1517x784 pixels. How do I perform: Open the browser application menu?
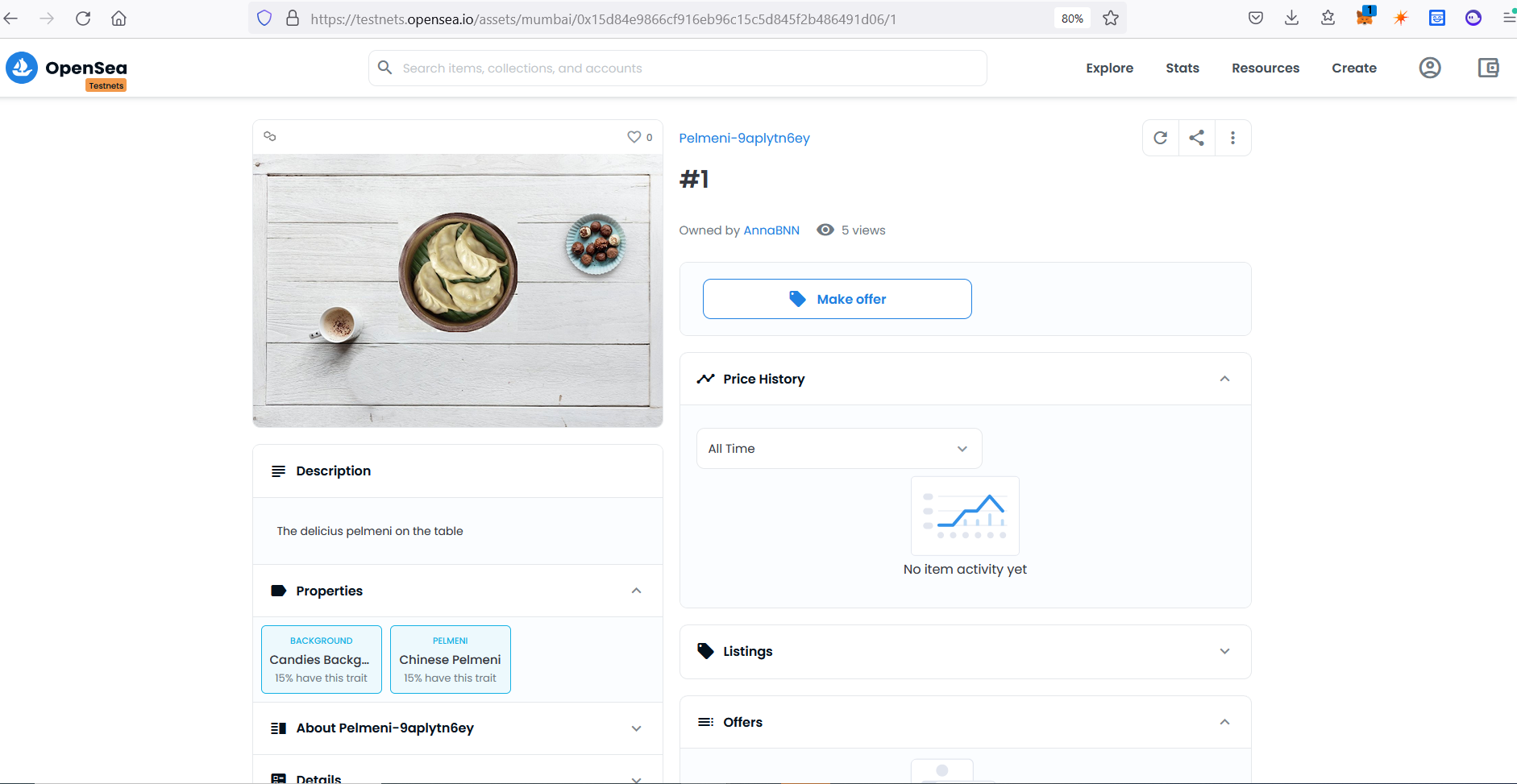(1508, 18)
